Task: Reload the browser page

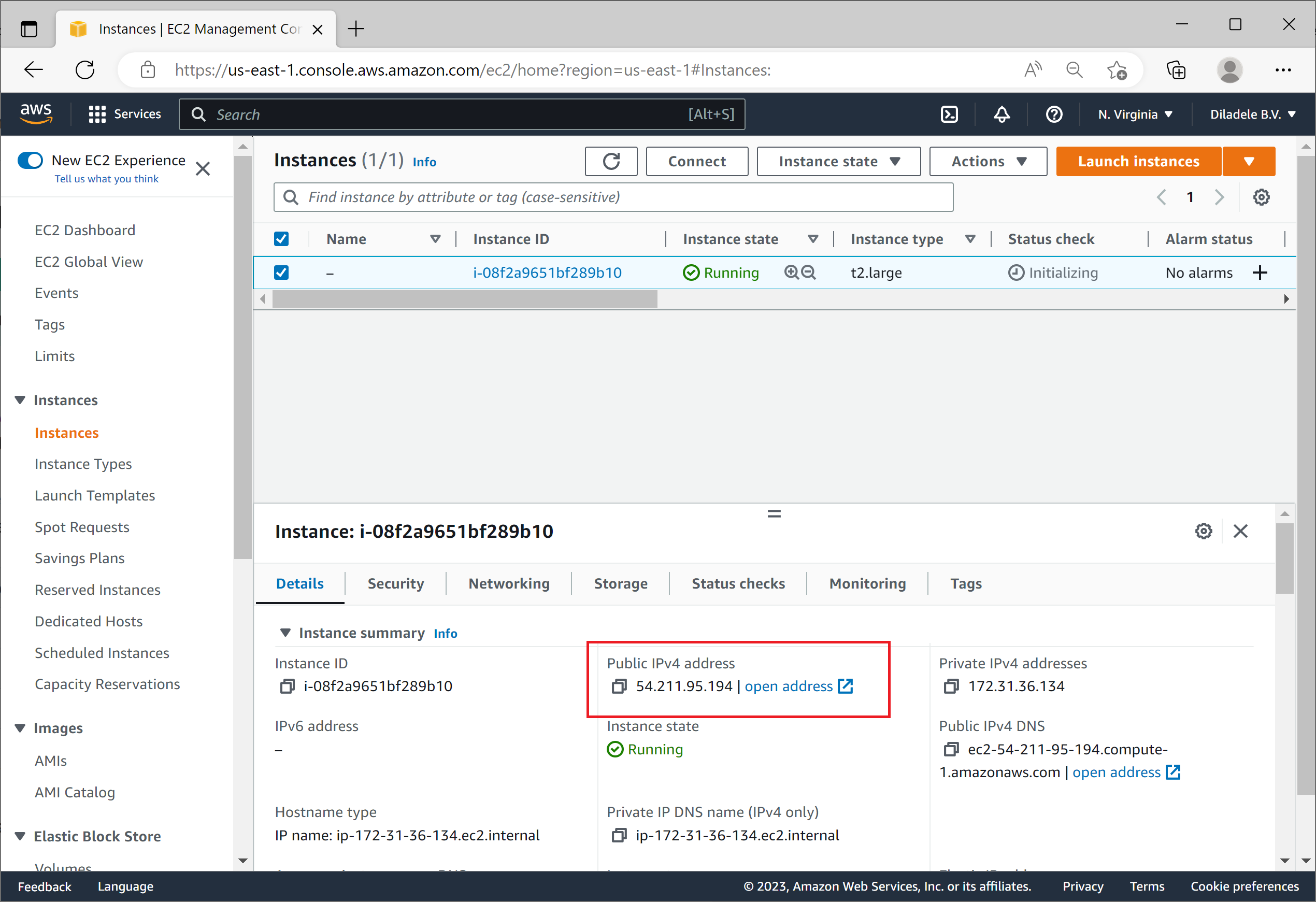Action: tap(85, 70)
